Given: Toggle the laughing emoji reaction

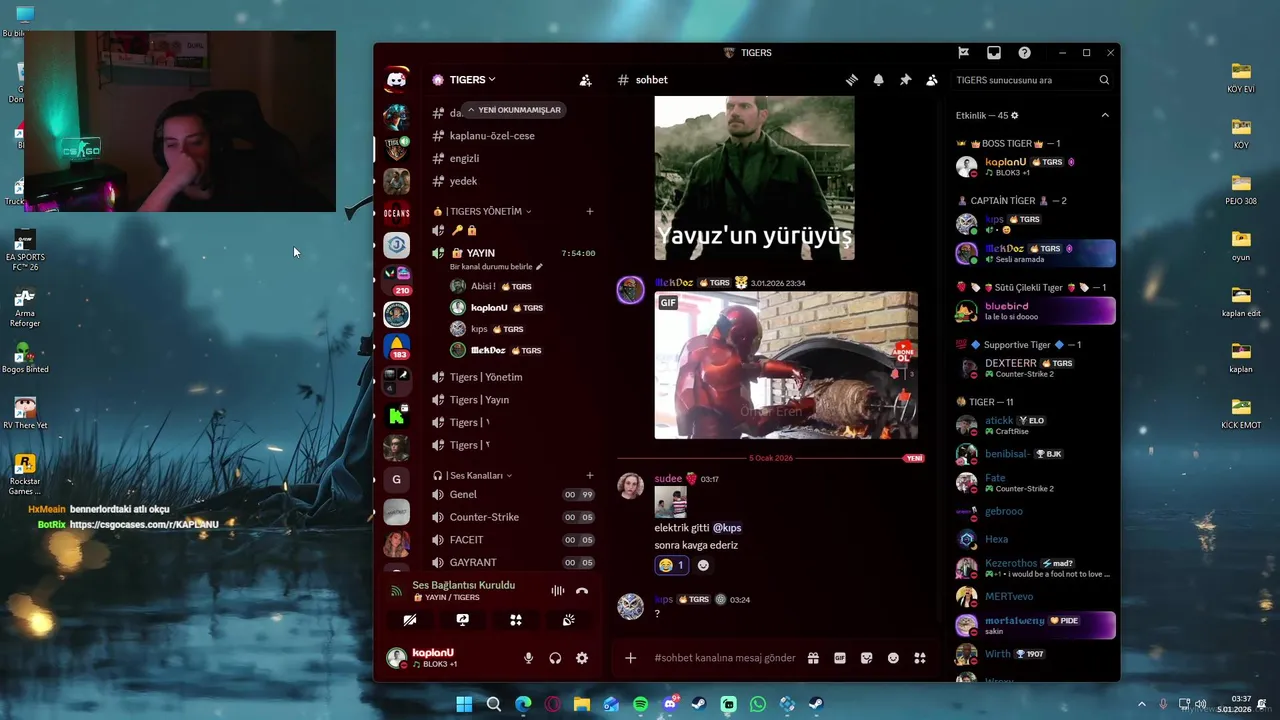Looking at the screenshot, I should click(x=672, y=565).
